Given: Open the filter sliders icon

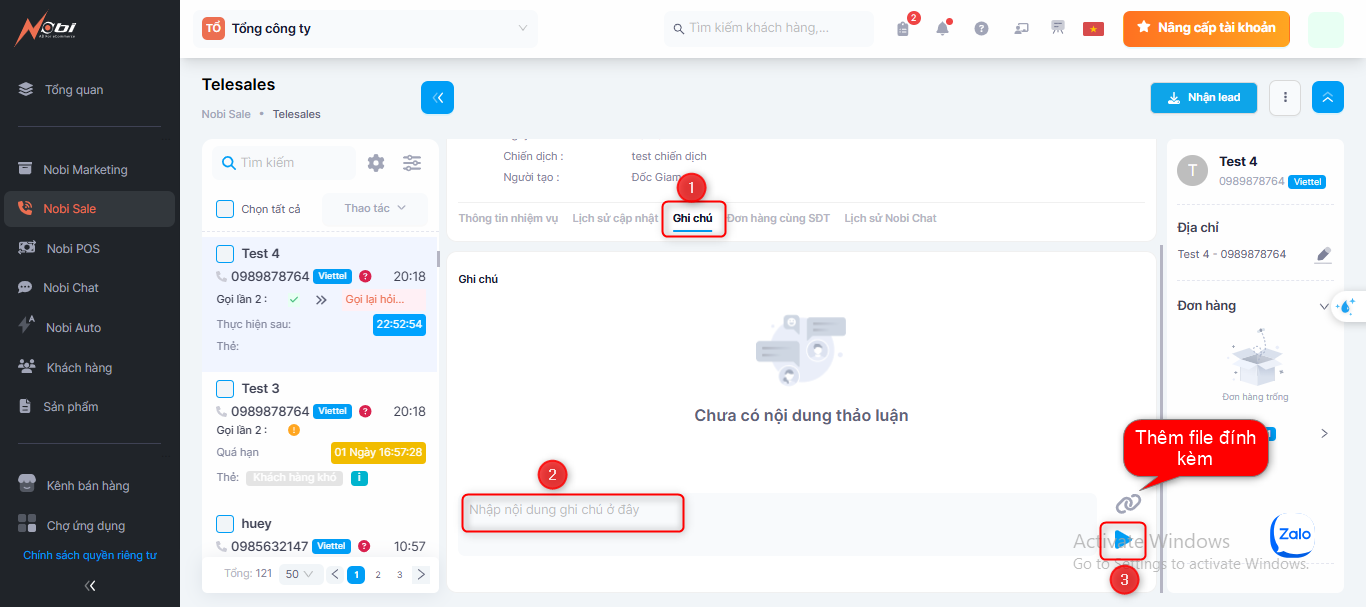Looking at the screenshot, I should 412,163.
